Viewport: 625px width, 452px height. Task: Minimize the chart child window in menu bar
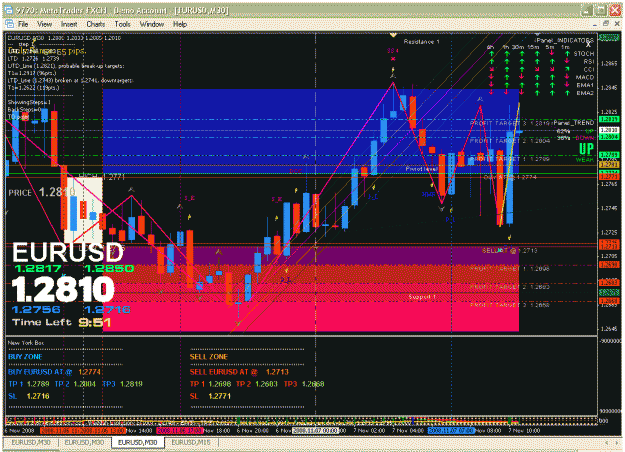pos(595,24)
